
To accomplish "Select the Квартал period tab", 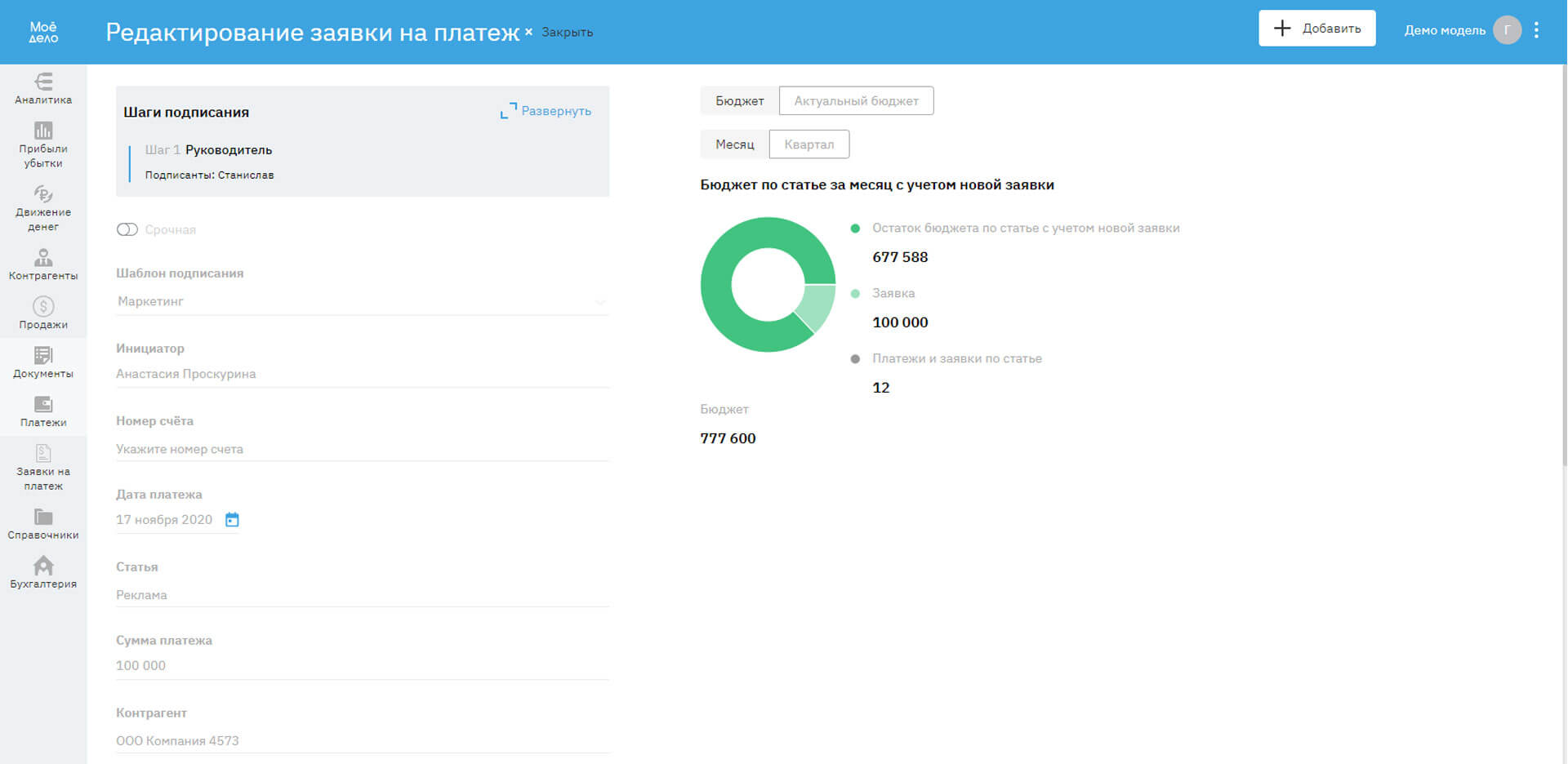I will pos(808,144).
